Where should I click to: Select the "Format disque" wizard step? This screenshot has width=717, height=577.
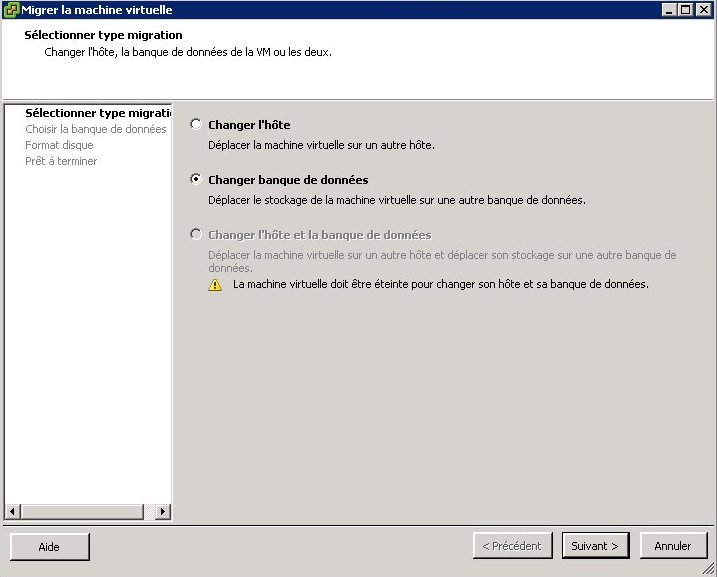59,145
